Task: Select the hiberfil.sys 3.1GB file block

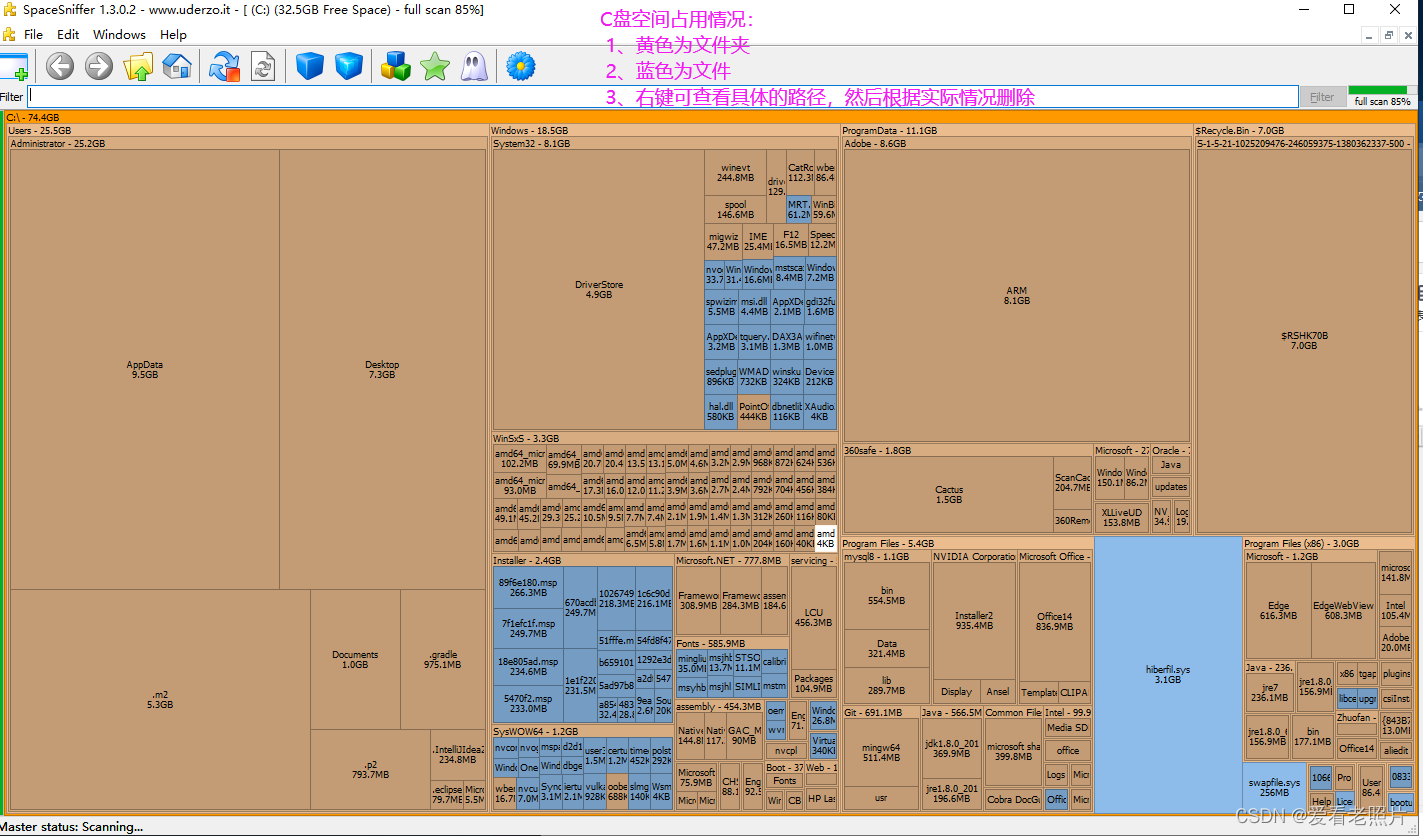Action: coord(1168,674)
